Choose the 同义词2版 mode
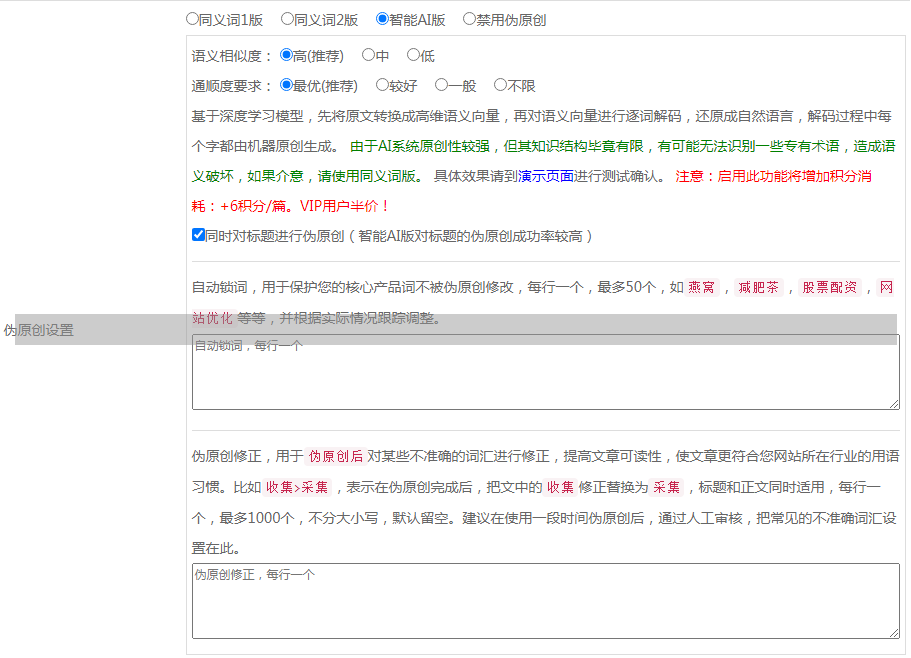 [288, 19]
